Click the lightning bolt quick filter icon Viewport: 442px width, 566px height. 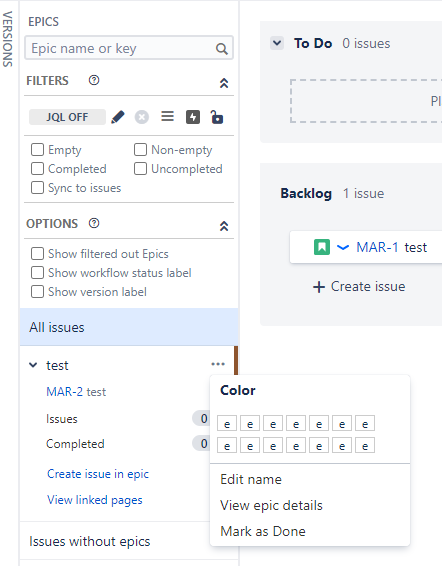tap(193, 117)
